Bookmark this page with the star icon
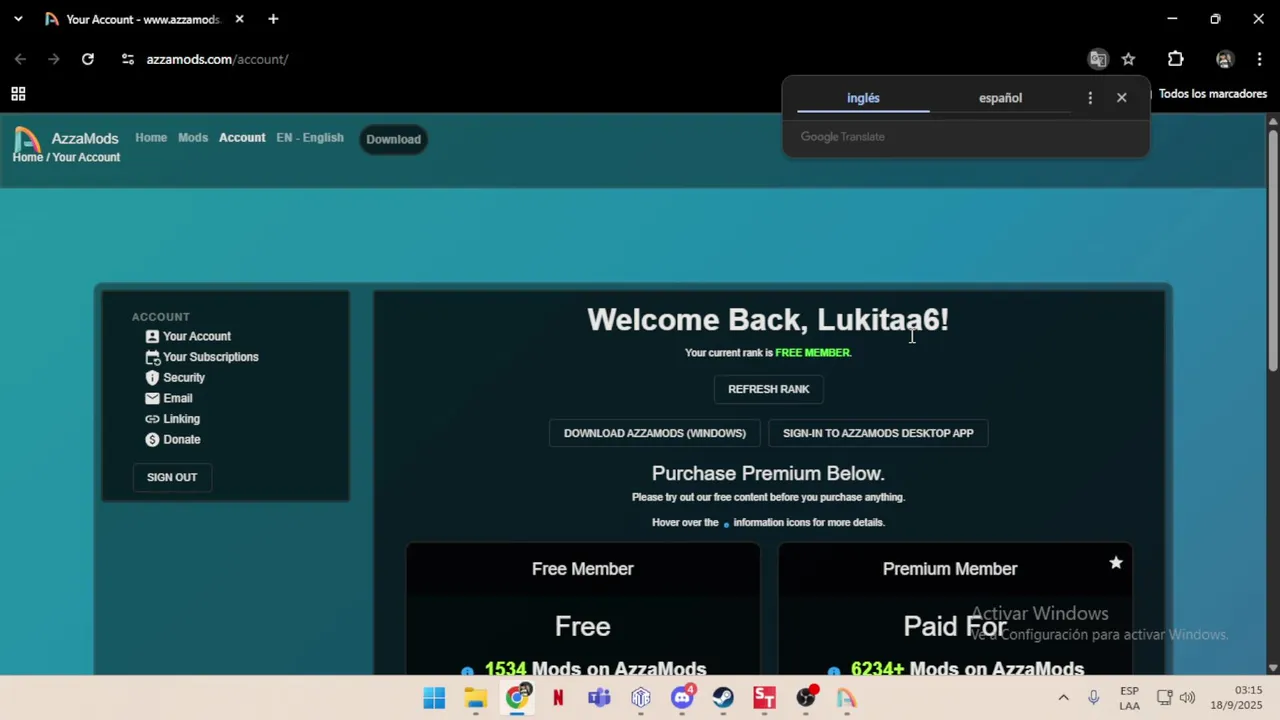Viewport: 1280px width, 720px height. coord(1128,59)
